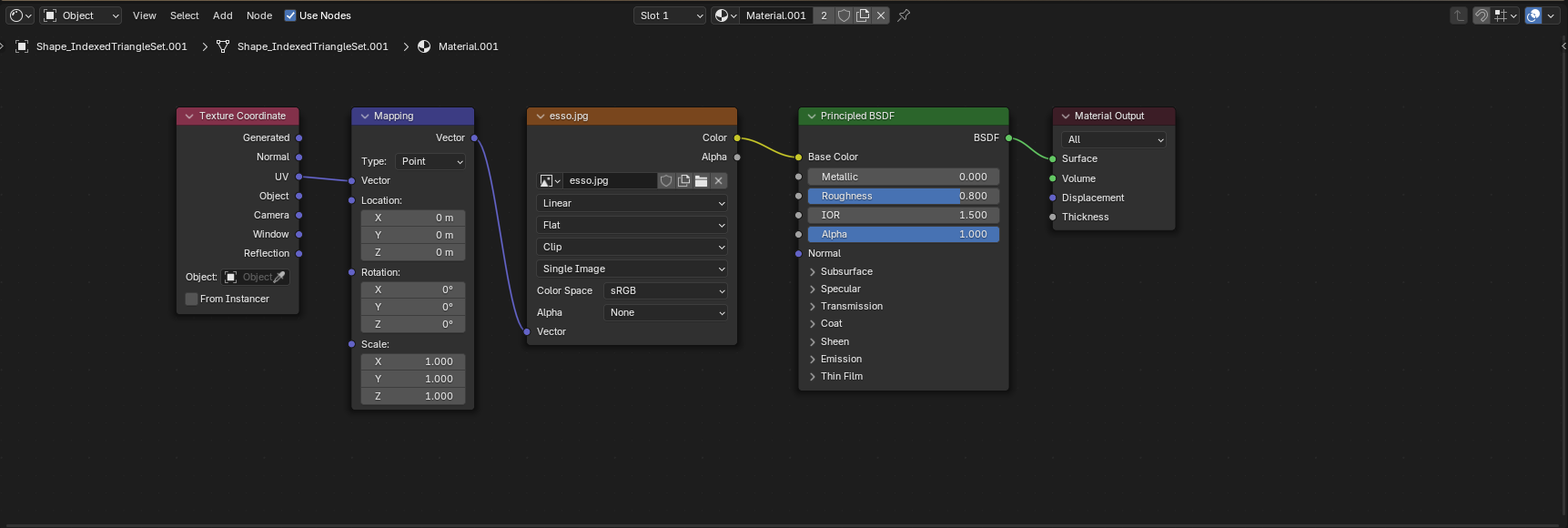This screenshot has width=1568, height=528.
Task: Click the Material.001 name field in header
Action: [776, 15]
